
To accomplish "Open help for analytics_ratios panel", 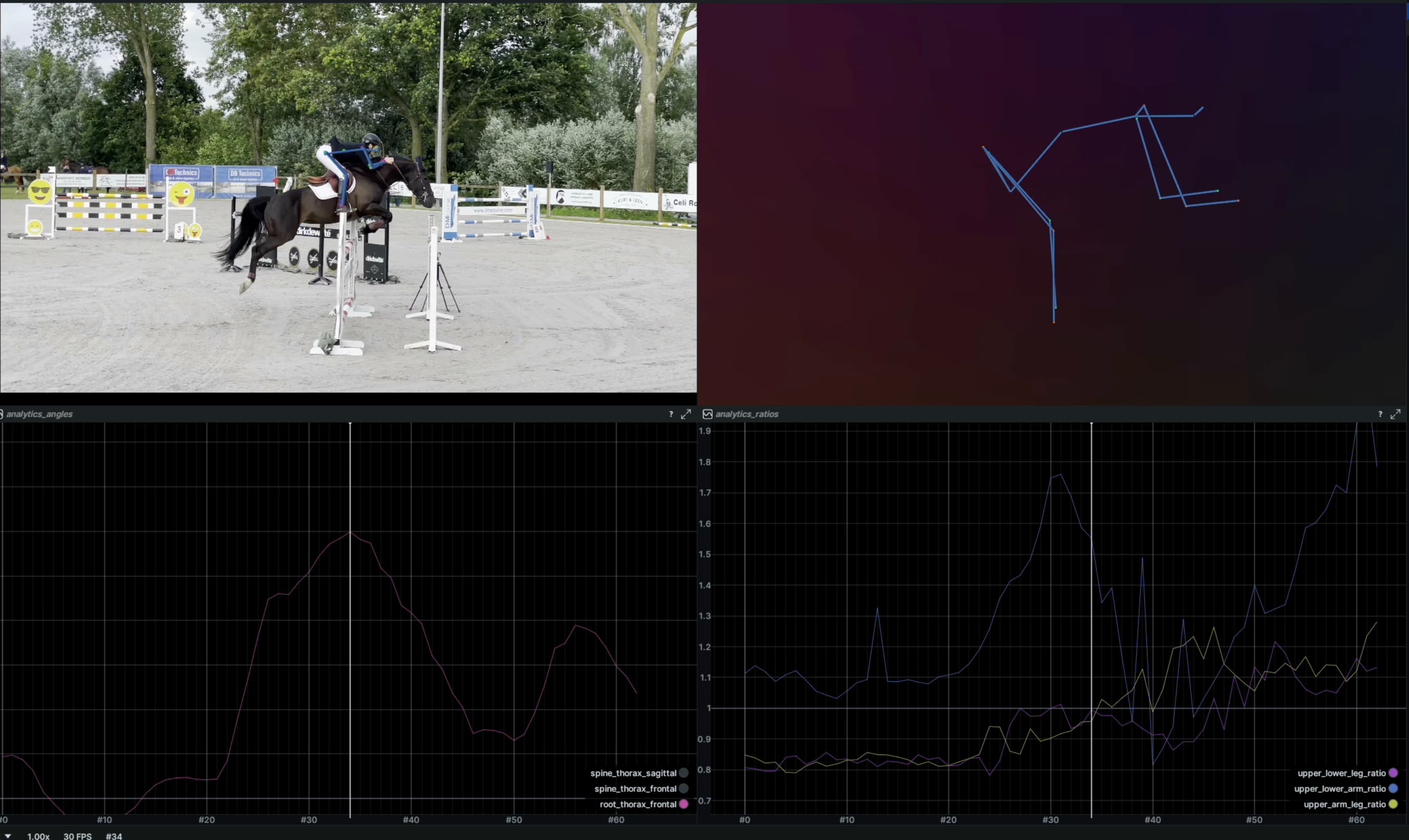I will pos(1380,414).
